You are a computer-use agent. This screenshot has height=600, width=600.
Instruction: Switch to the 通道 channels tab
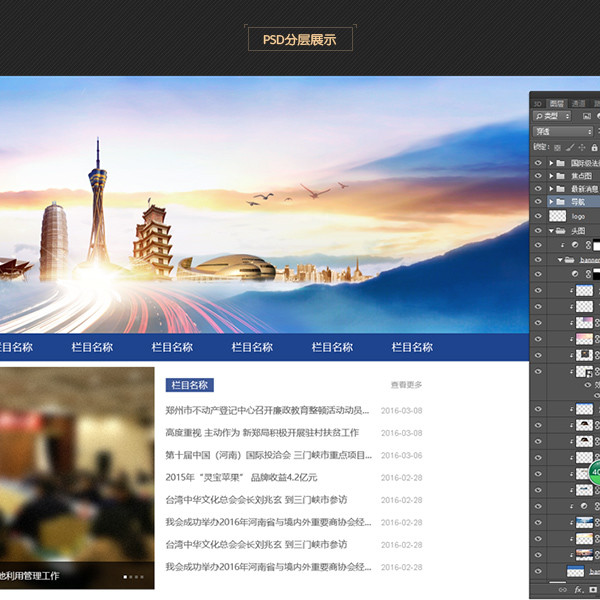coord(578,104)
